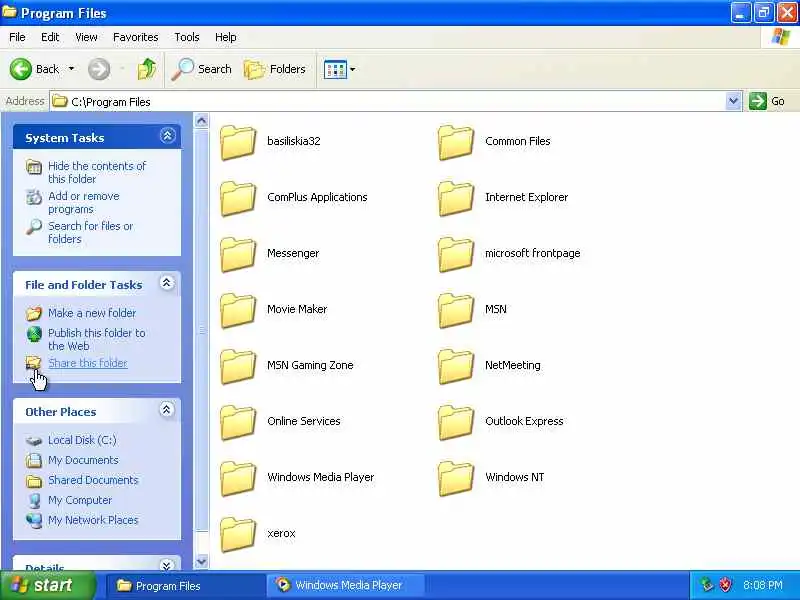Open the View menu
The image size is (800, 600).
tap(86, 37)
